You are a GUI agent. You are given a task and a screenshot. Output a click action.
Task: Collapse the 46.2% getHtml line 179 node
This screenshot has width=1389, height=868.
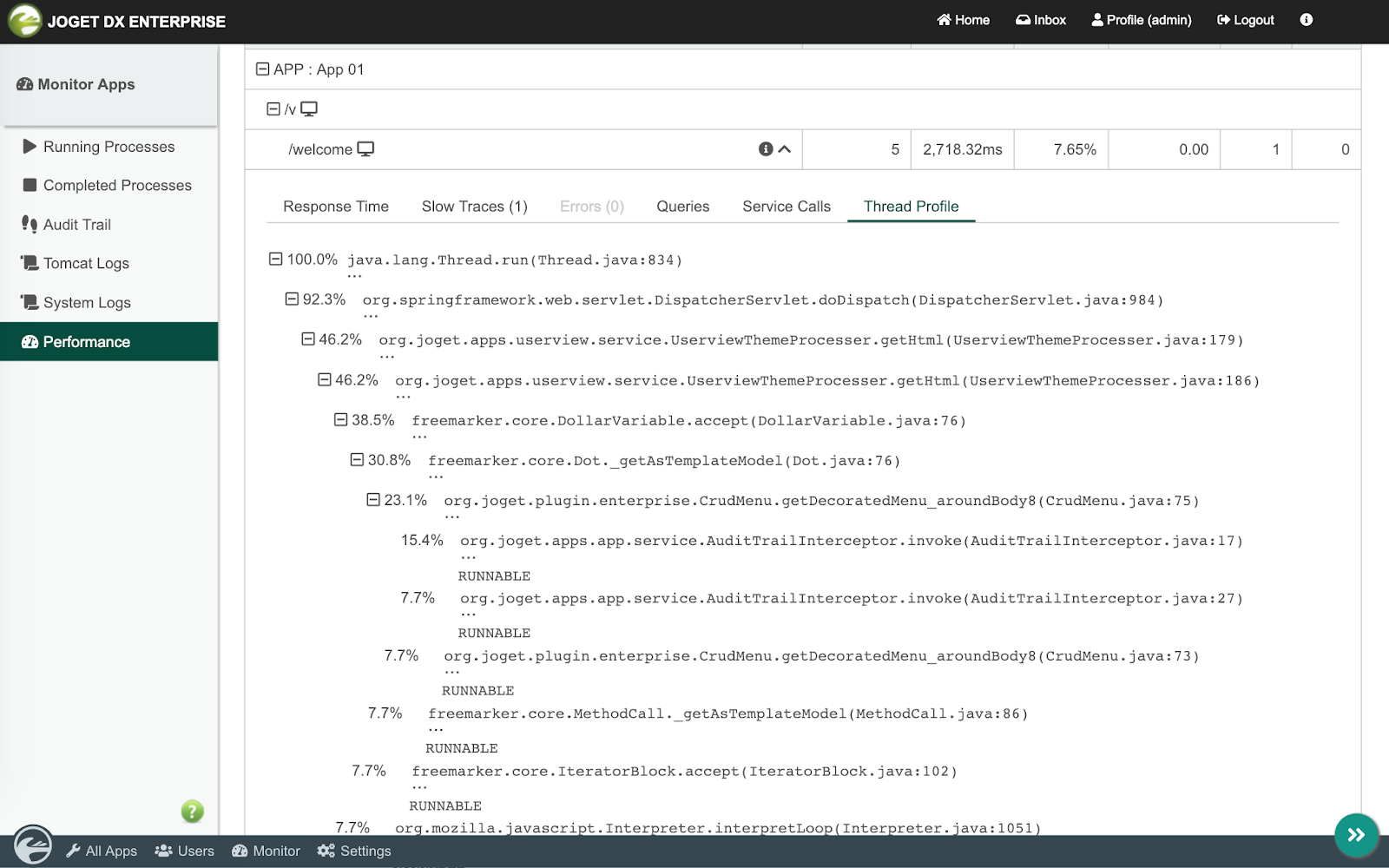[x=308, y=339]
